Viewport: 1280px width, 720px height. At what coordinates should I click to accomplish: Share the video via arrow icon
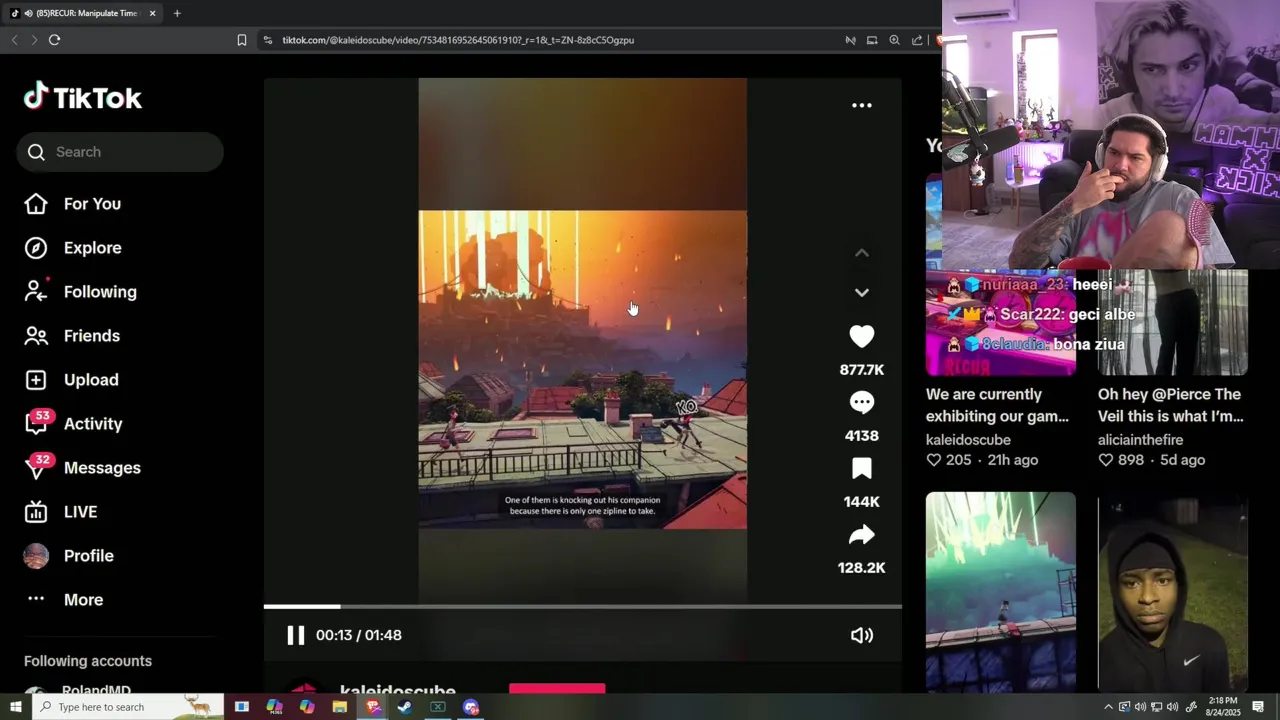861,535
